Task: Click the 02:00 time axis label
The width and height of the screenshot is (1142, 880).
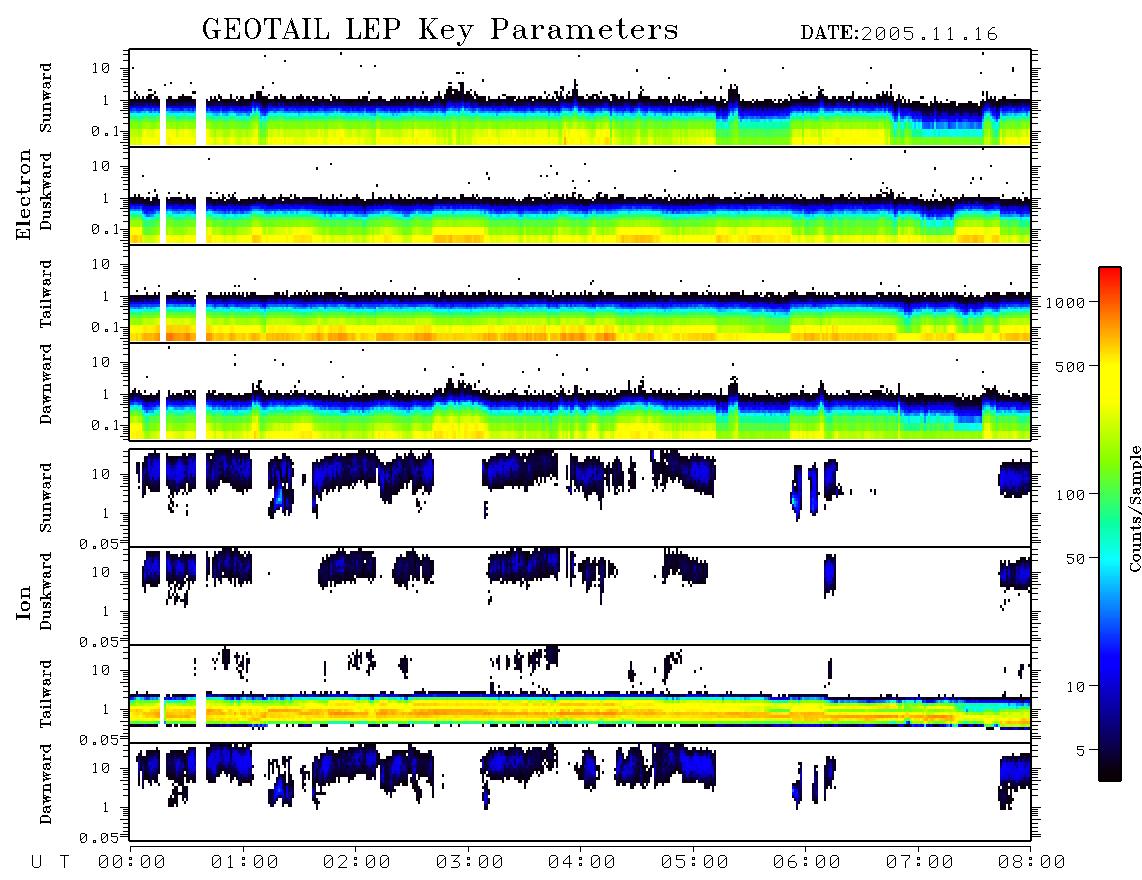Action: [x=357, y=862]
